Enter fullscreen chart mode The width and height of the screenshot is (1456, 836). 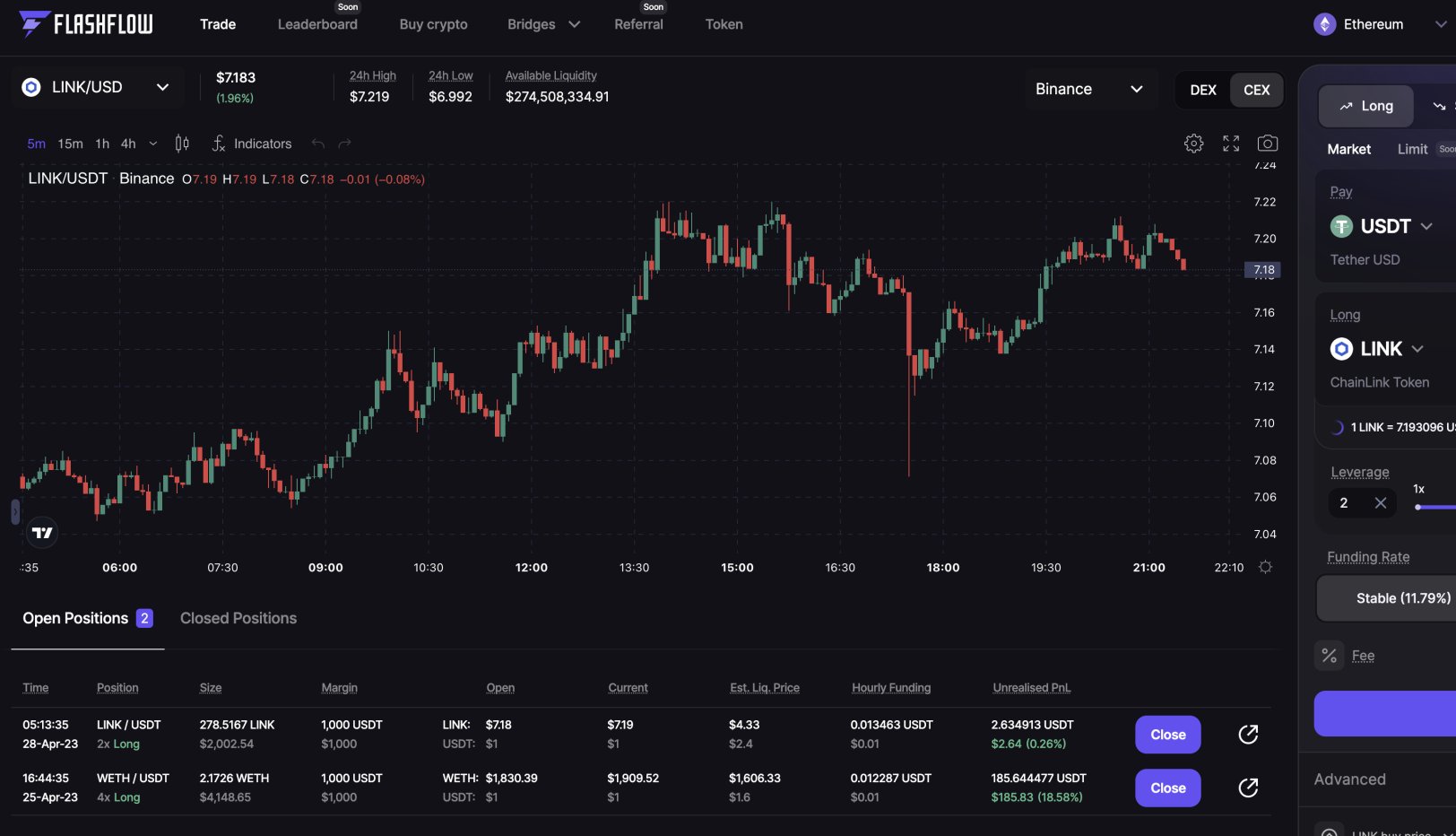pos(1230,143)
